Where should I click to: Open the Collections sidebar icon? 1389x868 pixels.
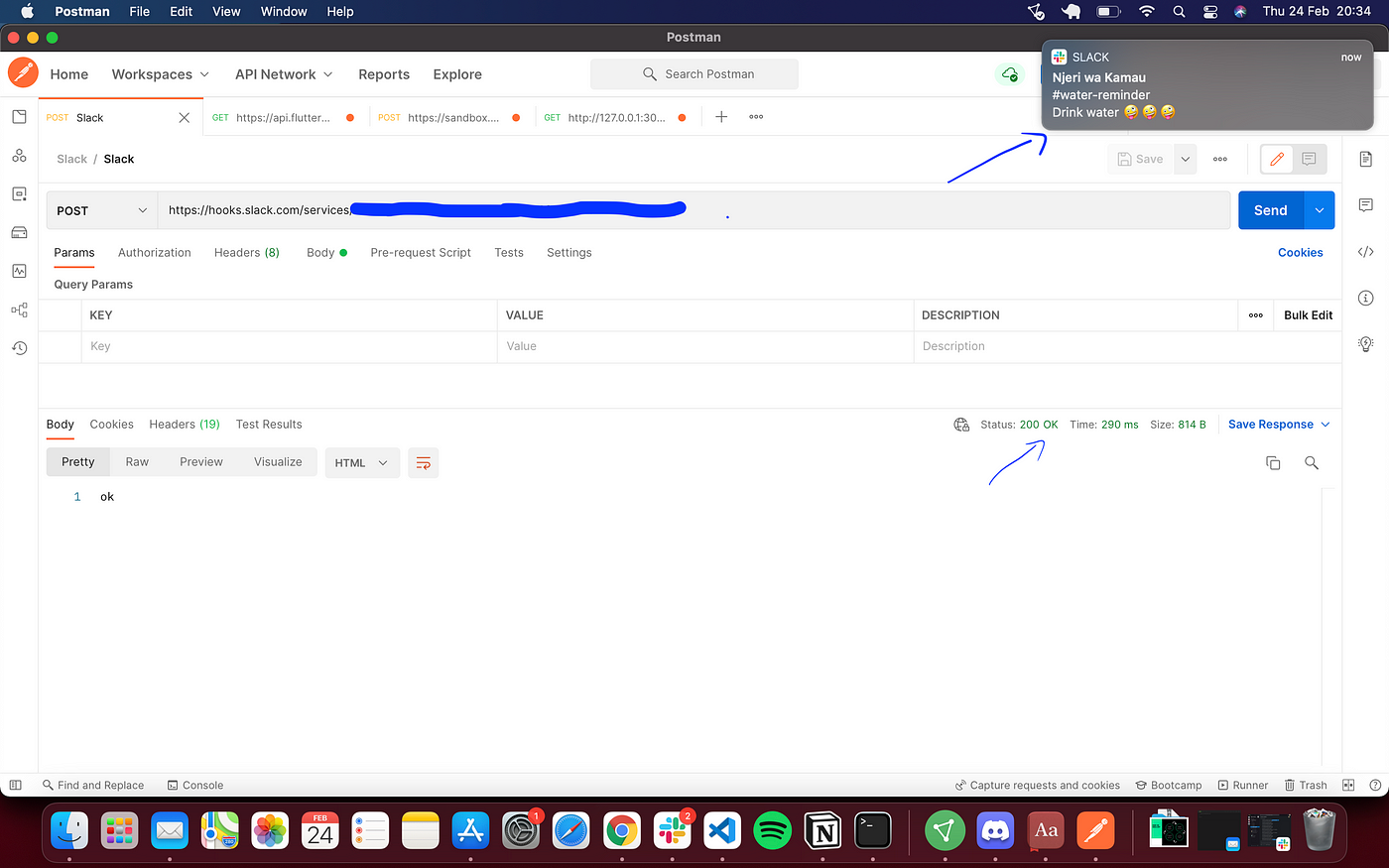19,117
